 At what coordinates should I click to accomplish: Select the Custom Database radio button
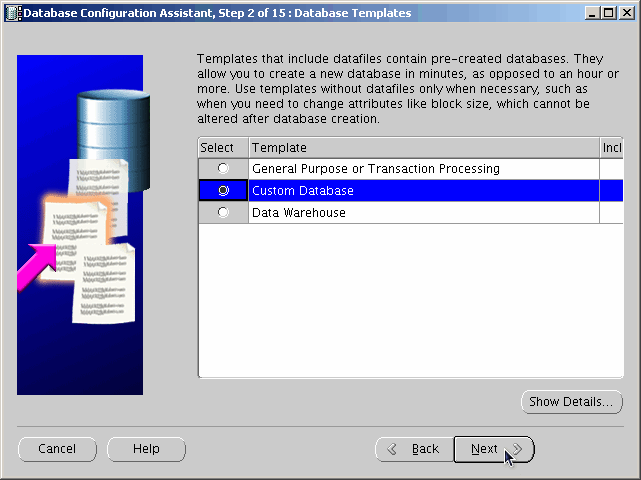pos(223,191)
